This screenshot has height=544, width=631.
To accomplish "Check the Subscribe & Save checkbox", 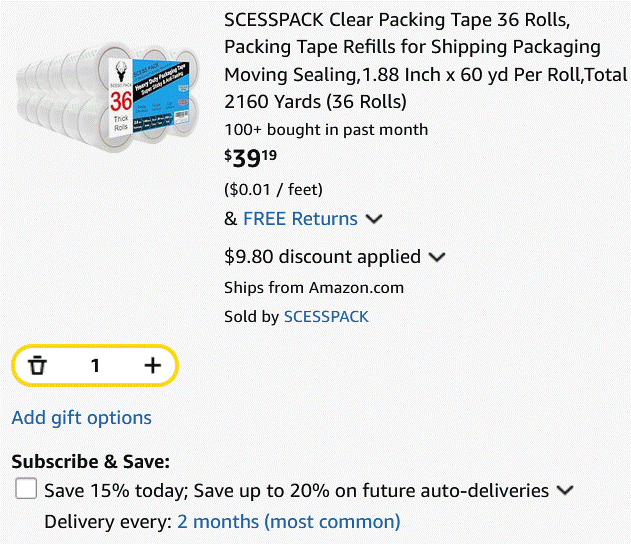I will click(x=26, y=488).
